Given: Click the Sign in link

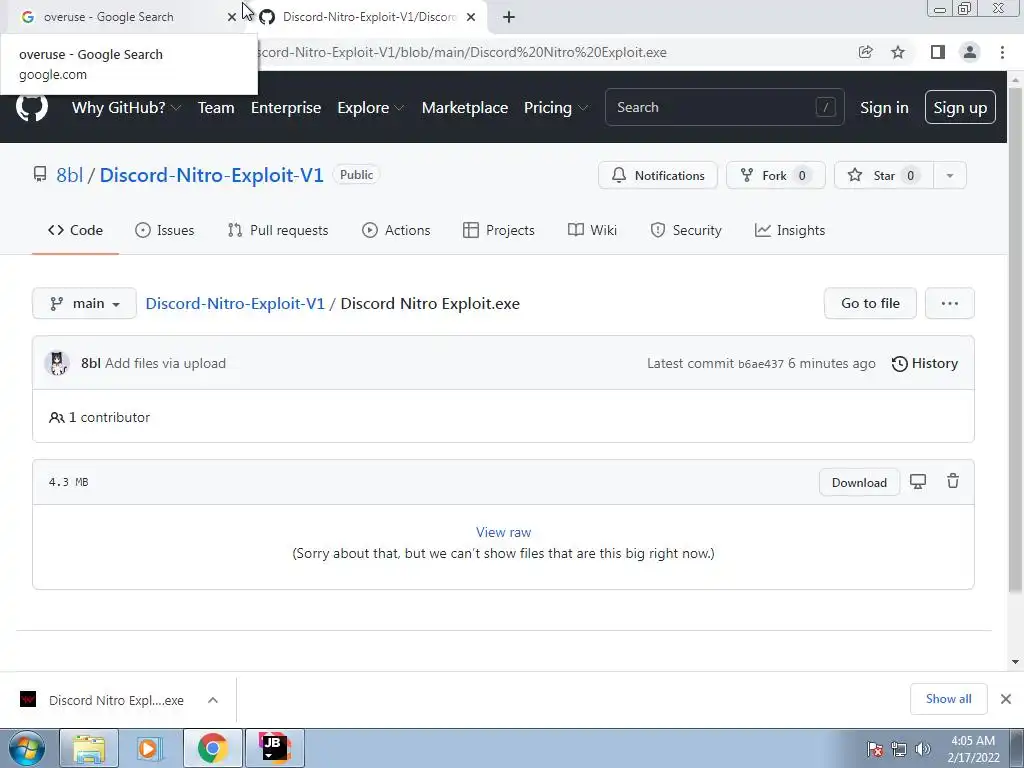Looking at the screenshot, I should click(884, 108).
